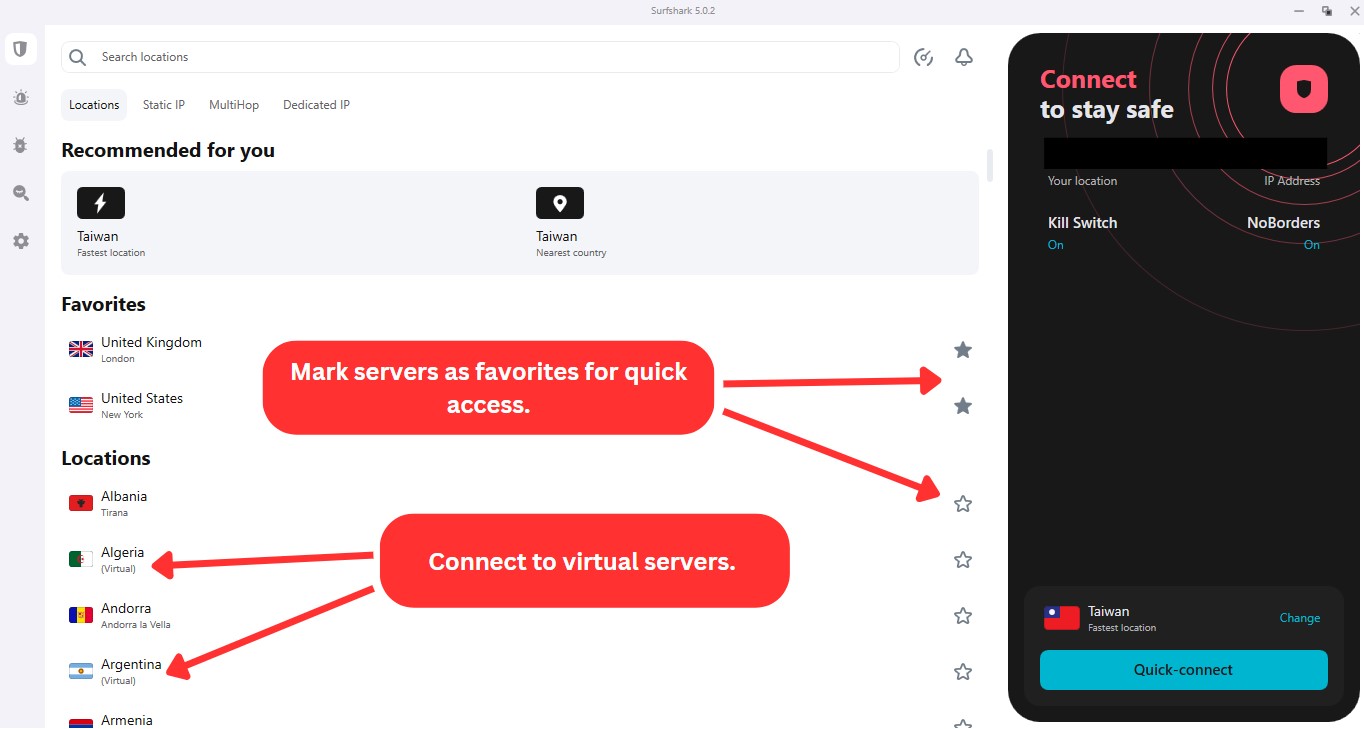Unfavorite United States with its star
1364x729 pixels.
[x=963, y=405]
